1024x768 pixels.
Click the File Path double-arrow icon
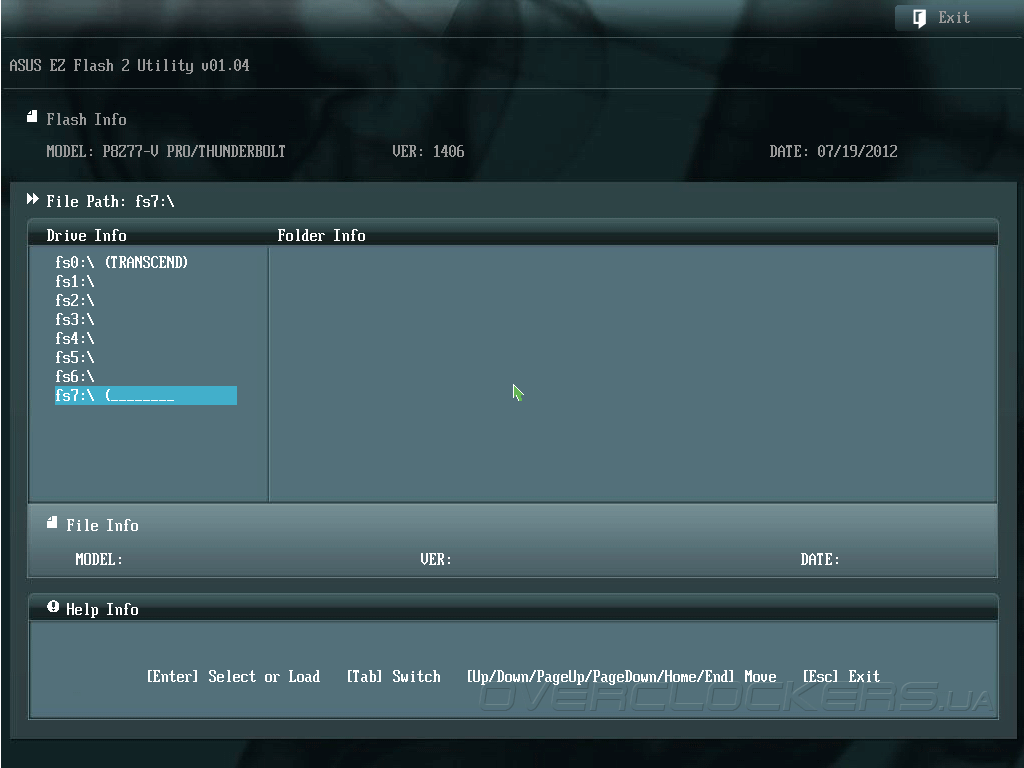pos(32,199)
